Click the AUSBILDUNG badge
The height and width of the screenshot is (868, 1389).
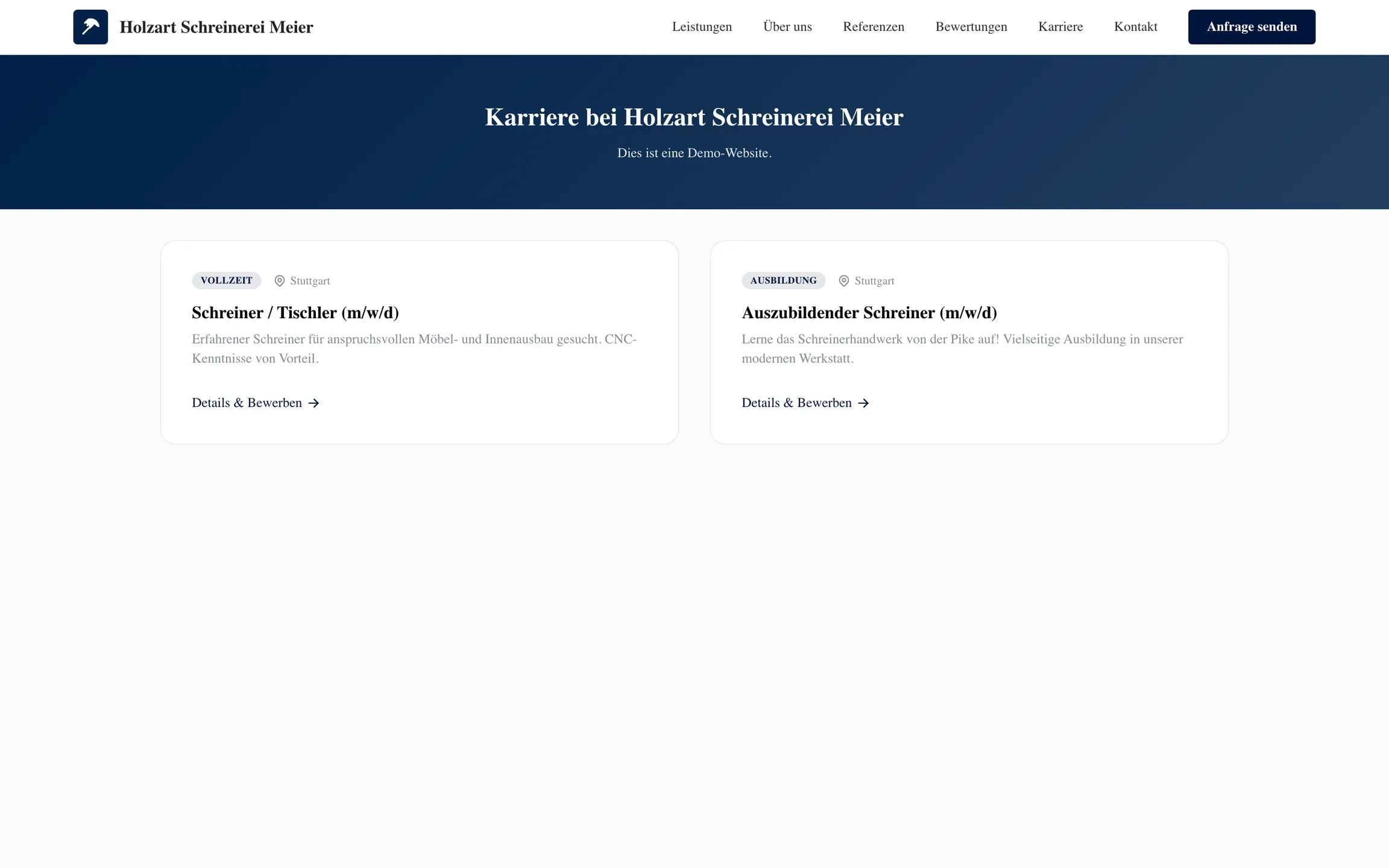pyautogui.click(x=783, y=280)
